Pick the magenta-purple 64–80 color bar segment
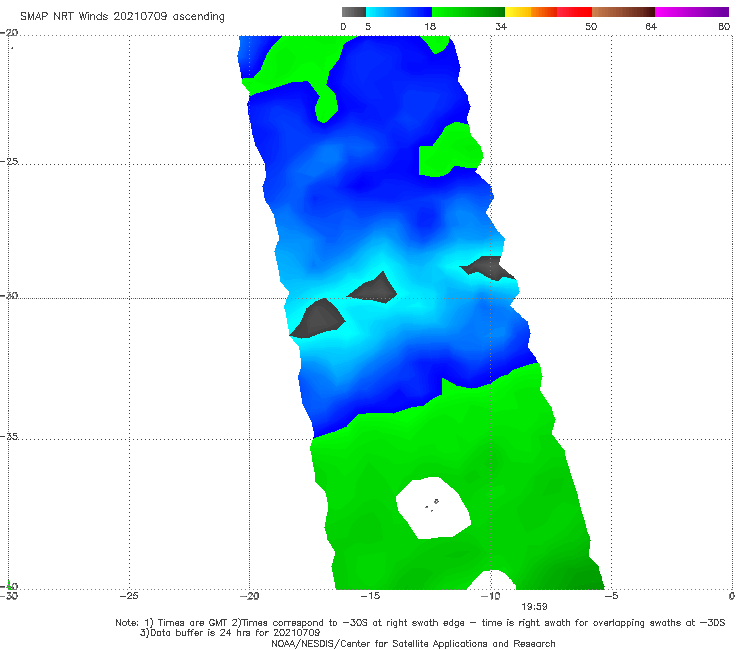 (x=692, y=12)
